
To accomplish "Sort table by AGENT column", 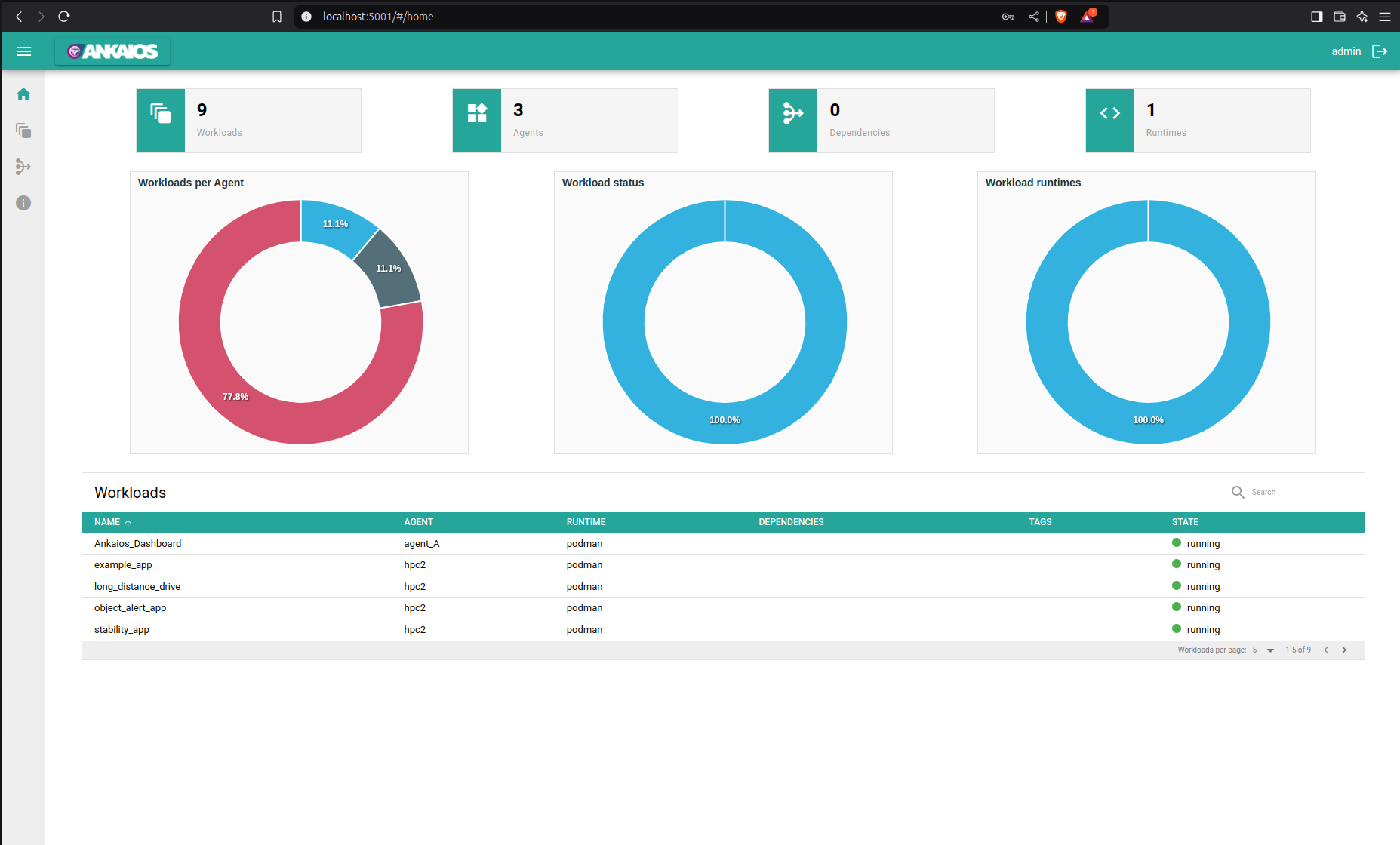I will click(419, 522).
